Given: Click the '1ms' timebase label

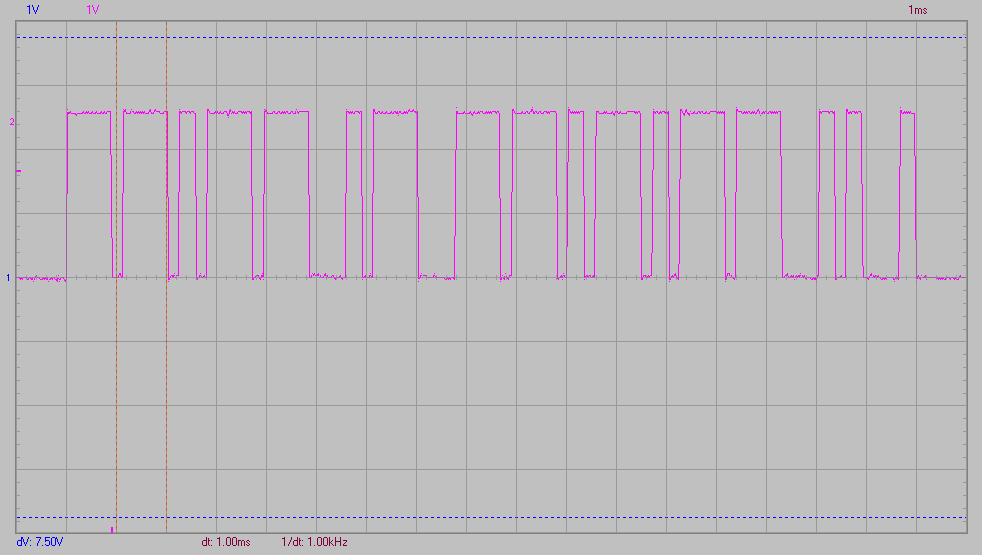Looking at the screenshot, I should pos(917,10).
